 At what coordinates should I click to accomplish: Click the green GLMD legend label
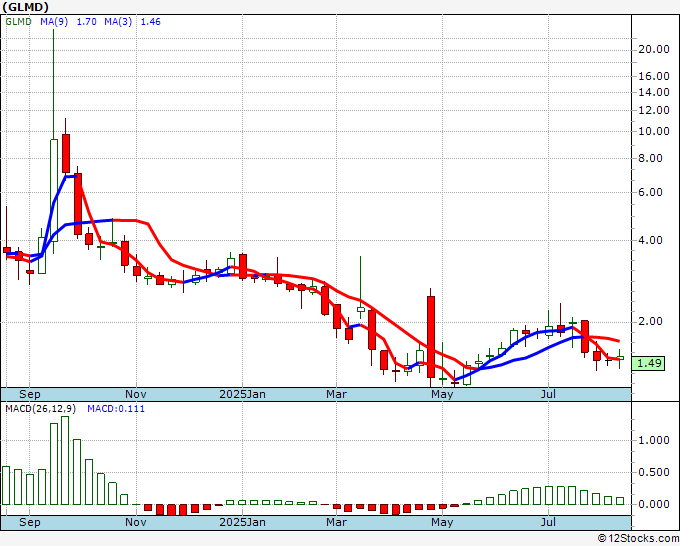pos(18,22)
